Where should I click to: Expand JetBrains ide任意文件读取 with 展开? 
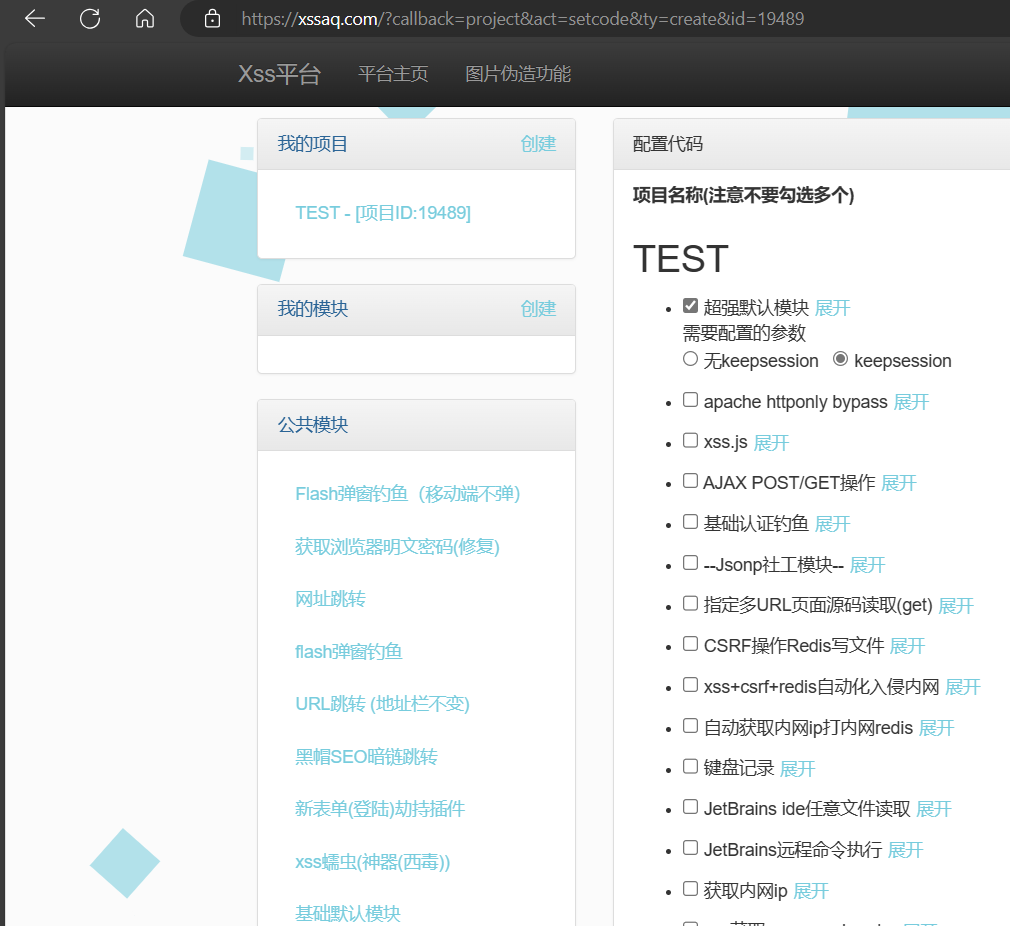coord(933,809)
